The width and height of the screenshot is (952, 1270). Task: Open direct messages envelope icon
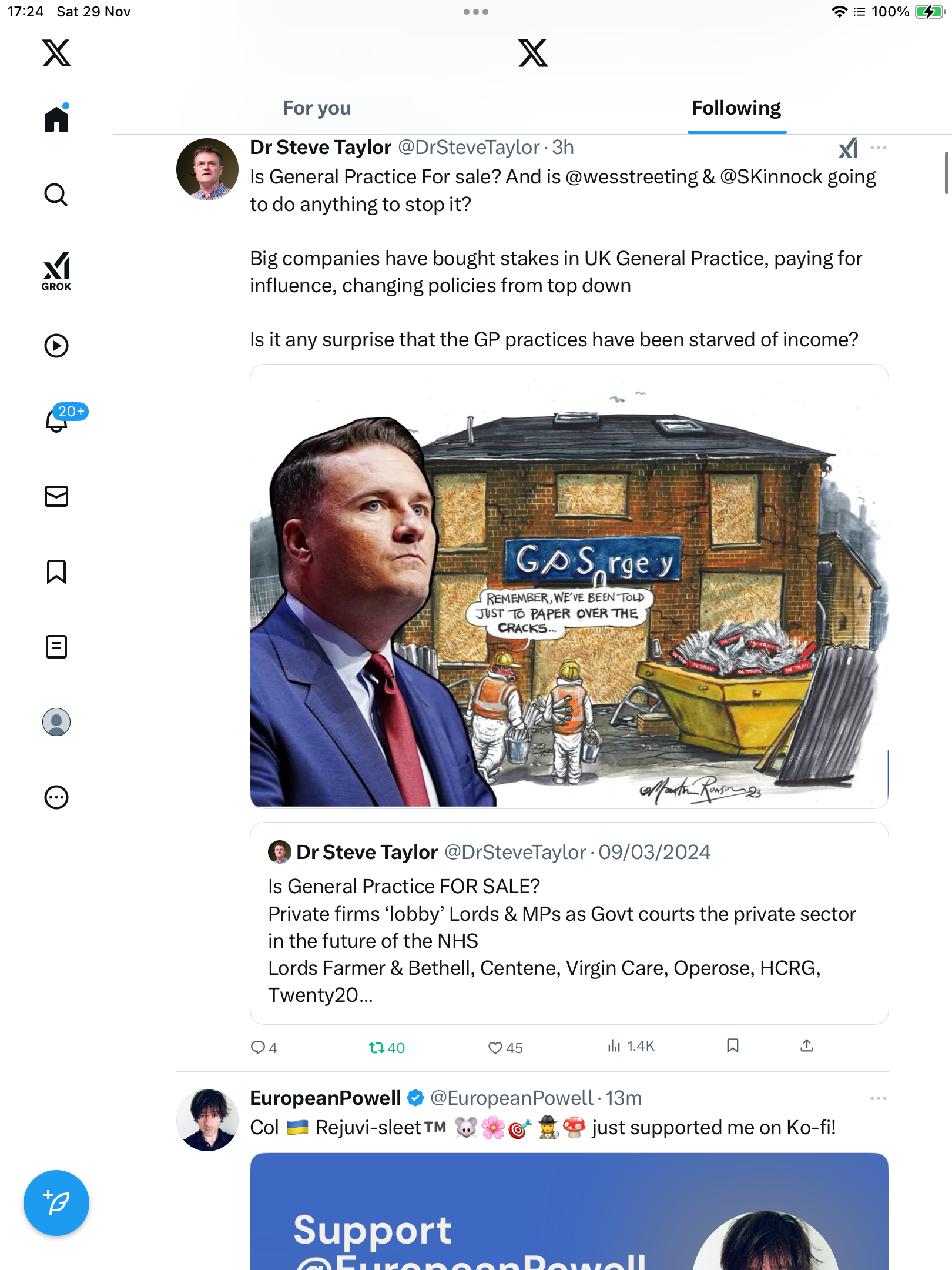point(56,496)
